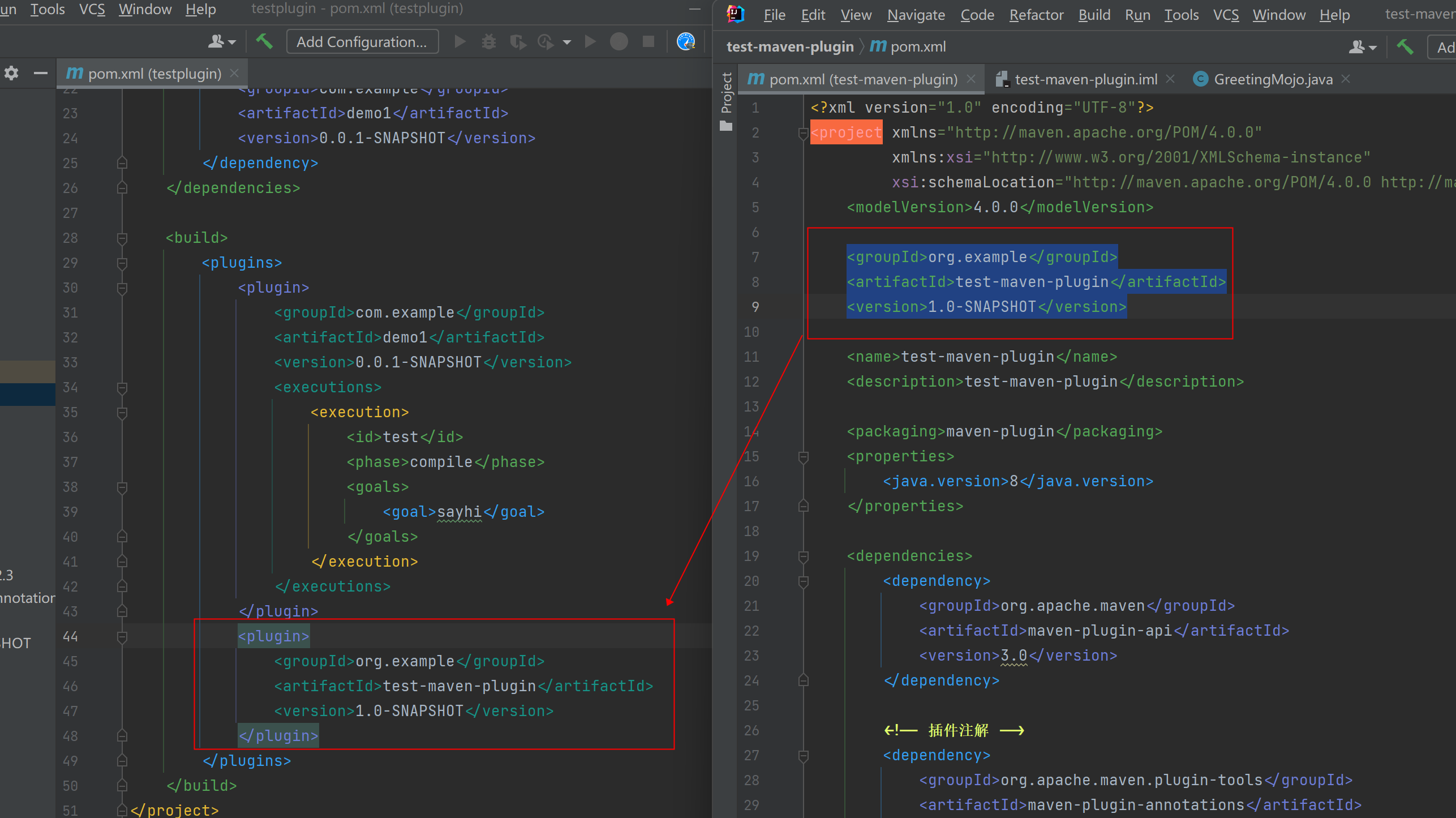Click java.version value 8 at line 16

pos(1014,481)
